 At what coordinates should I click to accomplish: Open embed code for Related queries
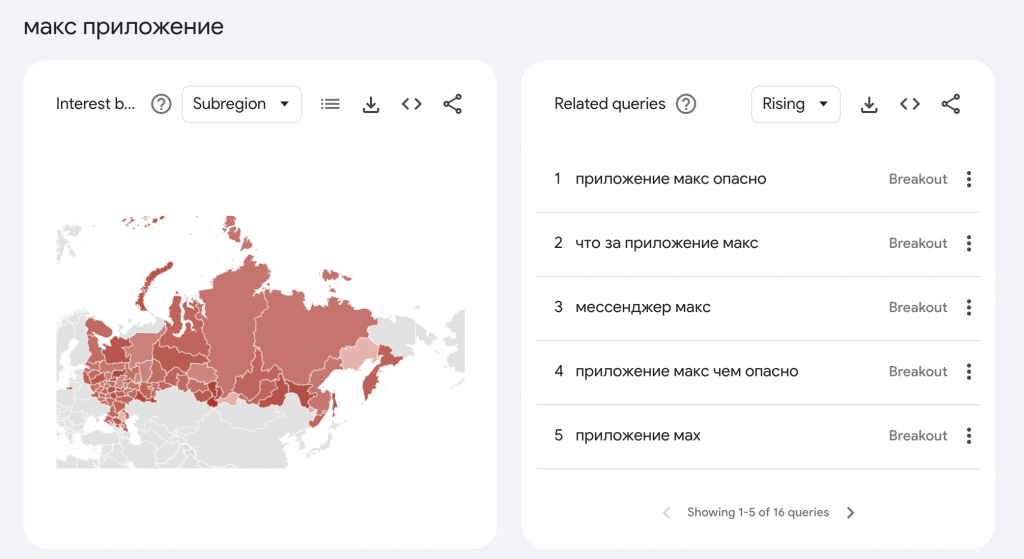[909, 104]
